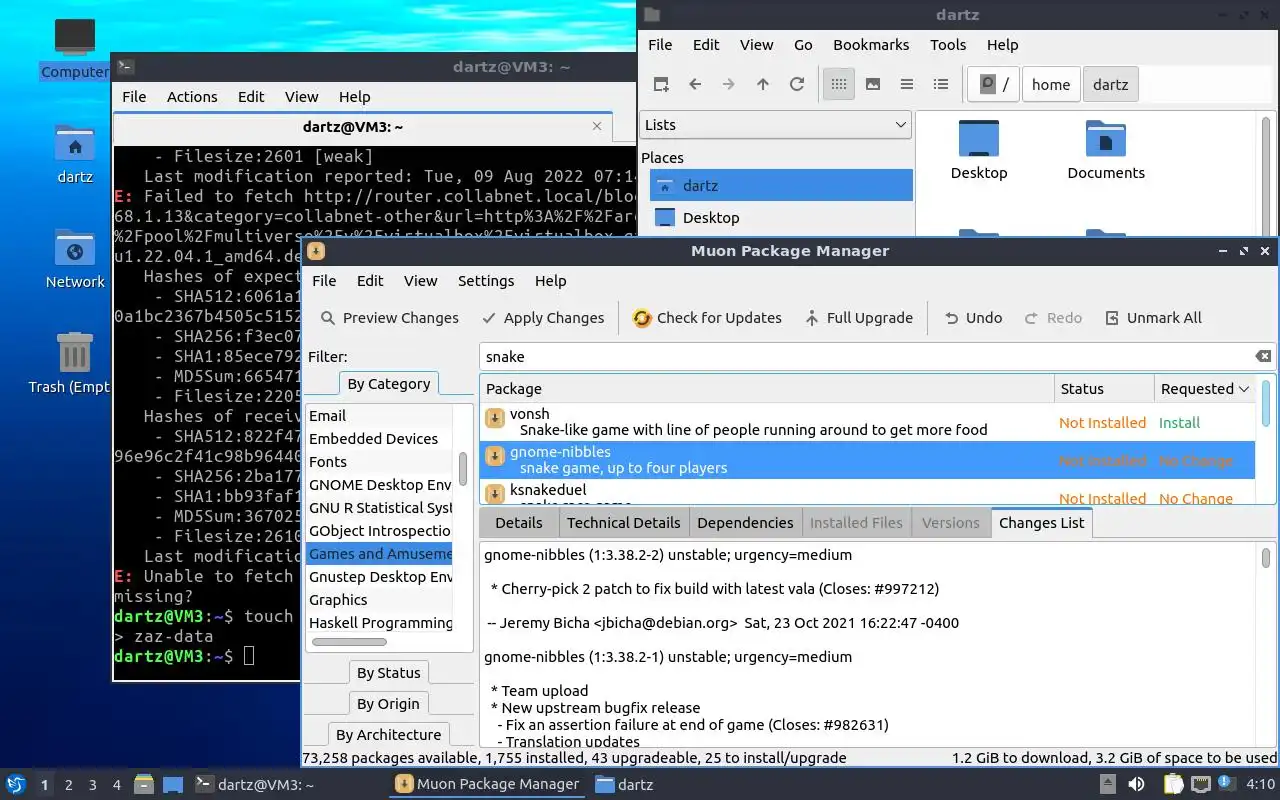Switch file manager to thumbnail view
The image size is (1280, 800).
(x=873, y=85)
